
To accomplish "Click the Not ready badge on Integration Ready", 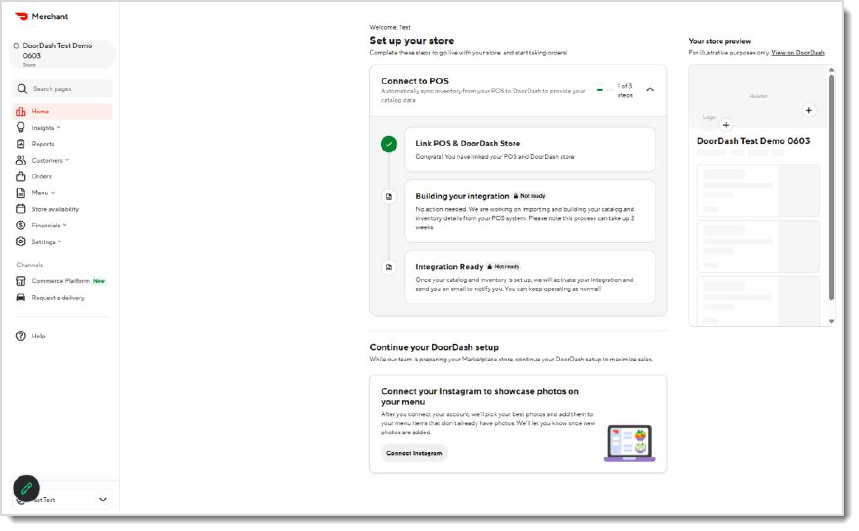I will [x=503, y=267].
